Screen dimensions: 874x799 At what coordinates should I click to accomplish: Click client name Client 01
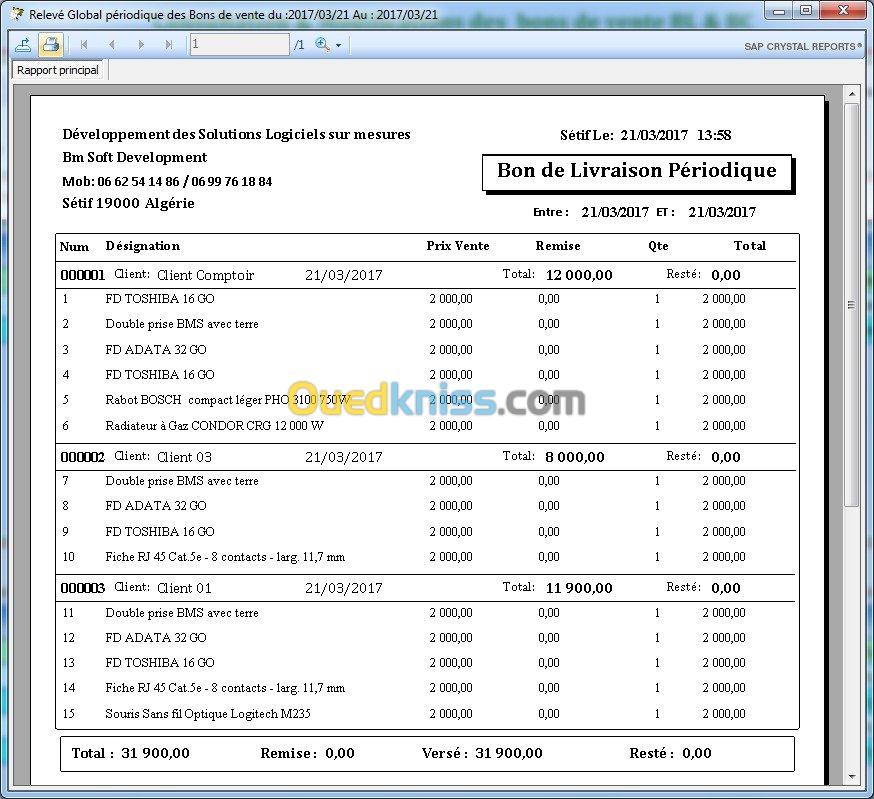[184, 588]
